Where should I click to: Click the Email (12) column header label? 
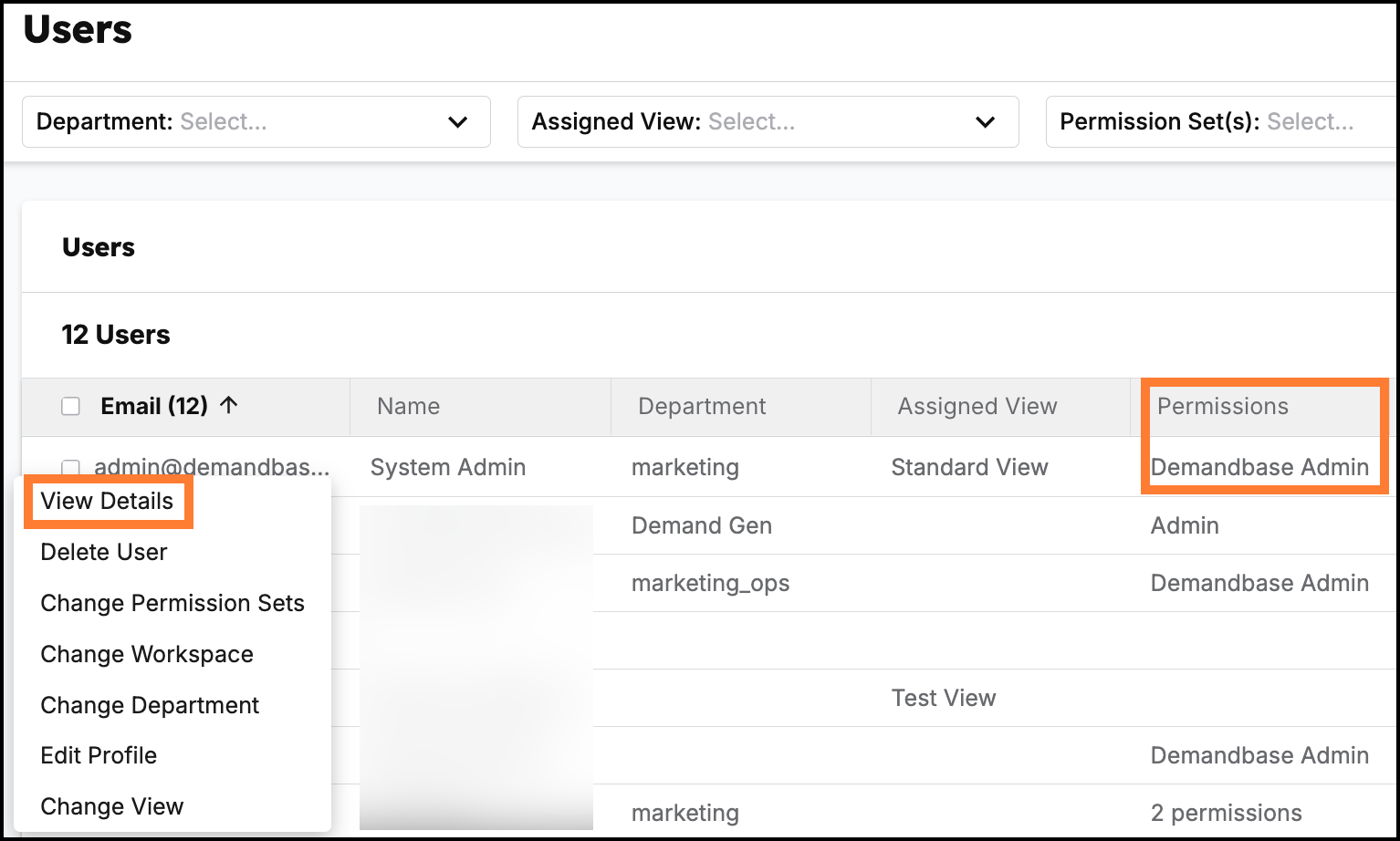coord(154,406)
